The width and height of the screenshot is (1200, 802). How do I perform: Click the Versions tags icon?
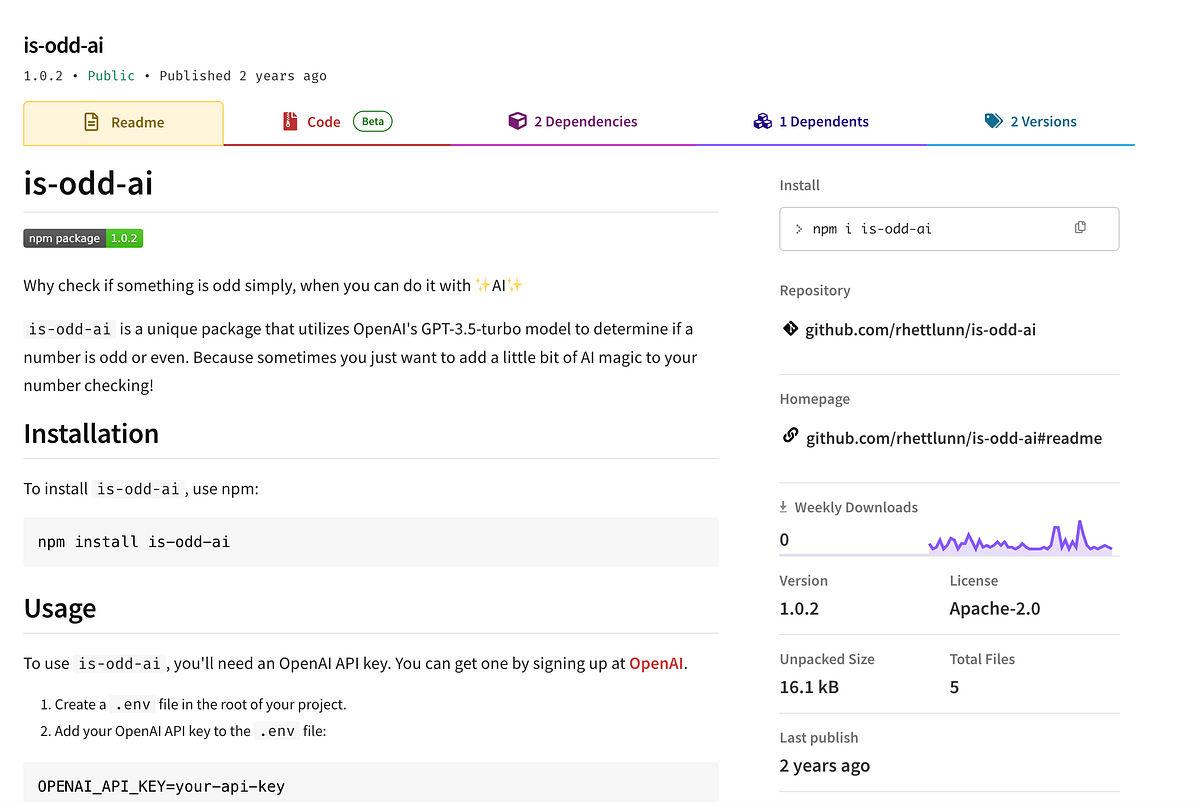coord(993,121)
